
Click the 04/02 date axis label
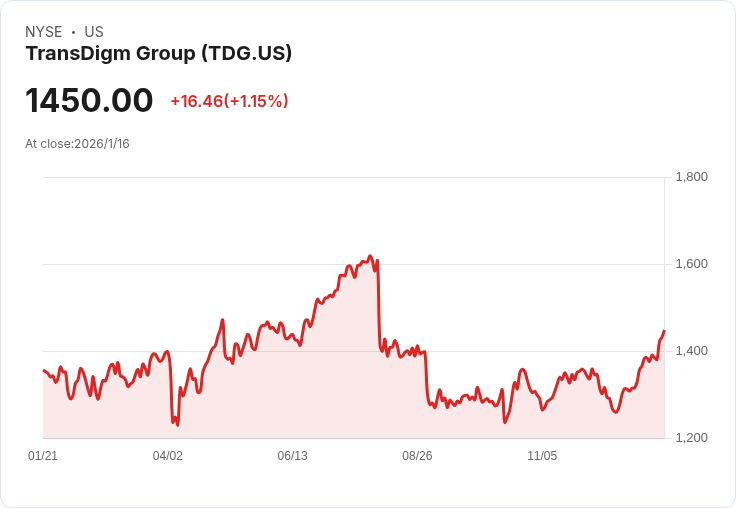[x=168, y=455]
